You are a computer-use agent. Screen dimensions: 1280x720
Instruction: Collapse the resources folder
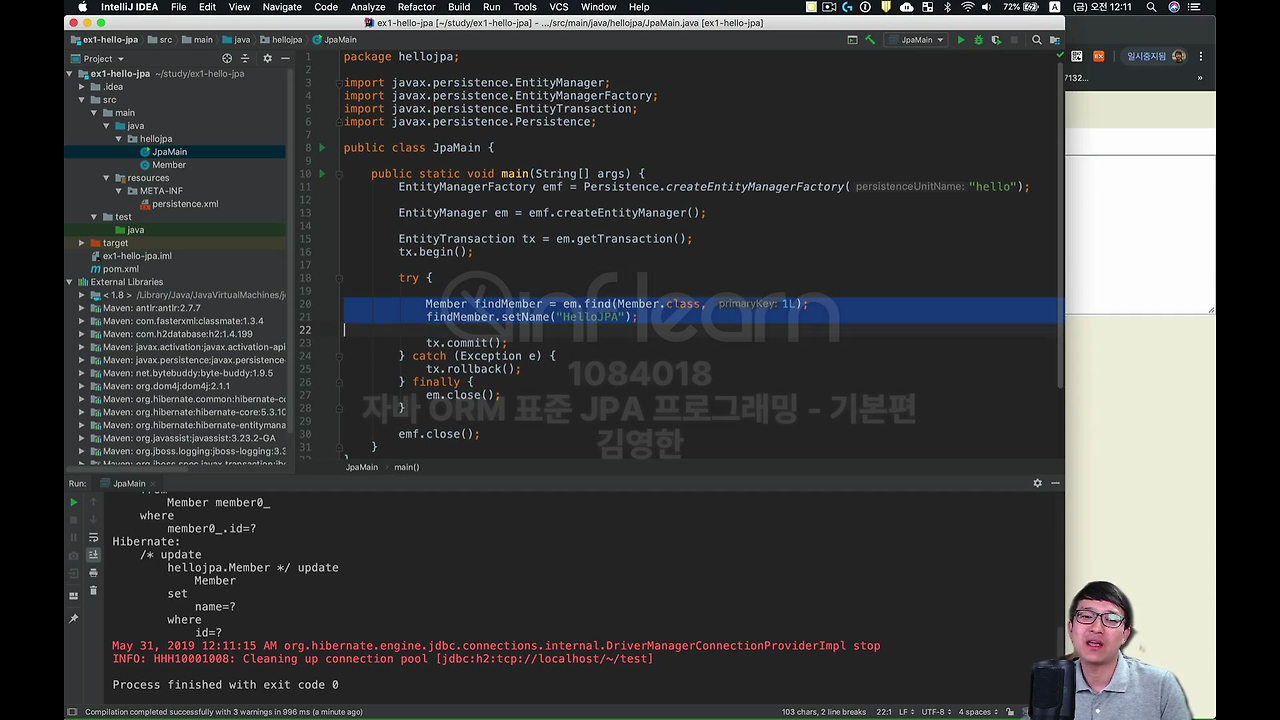tap(107, 178)
